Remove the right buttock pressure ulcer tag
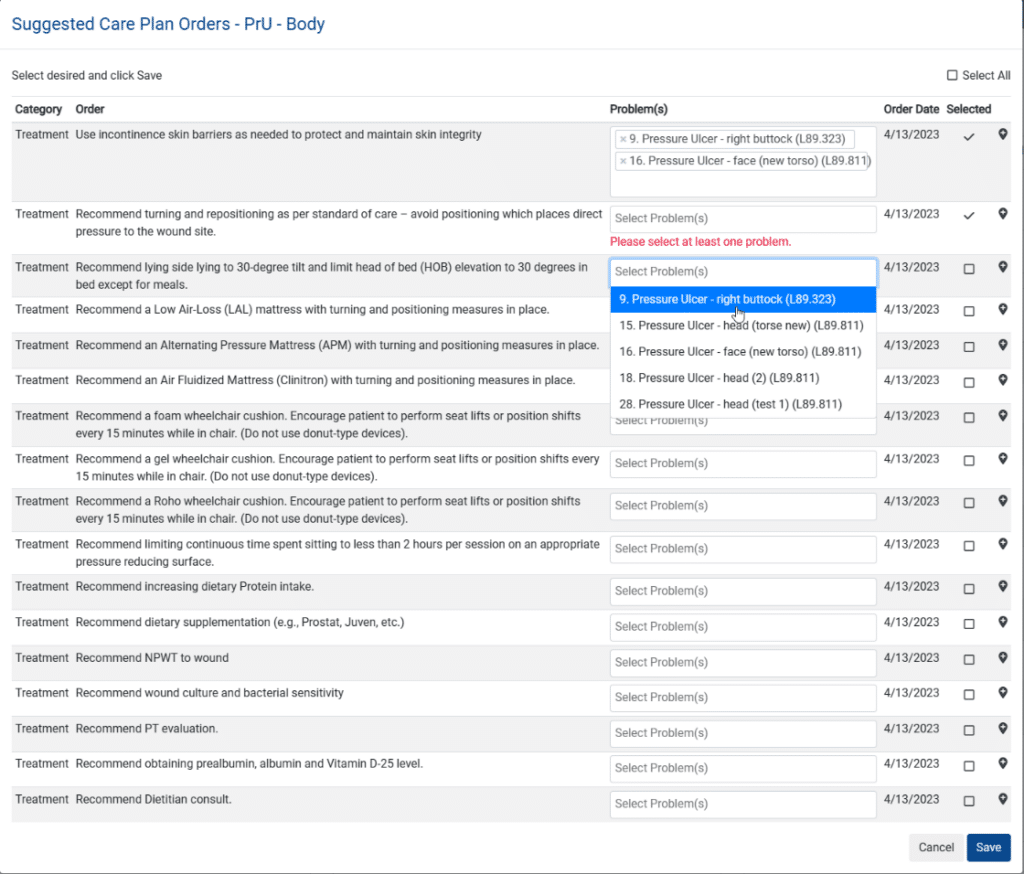The image size is (1024, 874). 623,139
